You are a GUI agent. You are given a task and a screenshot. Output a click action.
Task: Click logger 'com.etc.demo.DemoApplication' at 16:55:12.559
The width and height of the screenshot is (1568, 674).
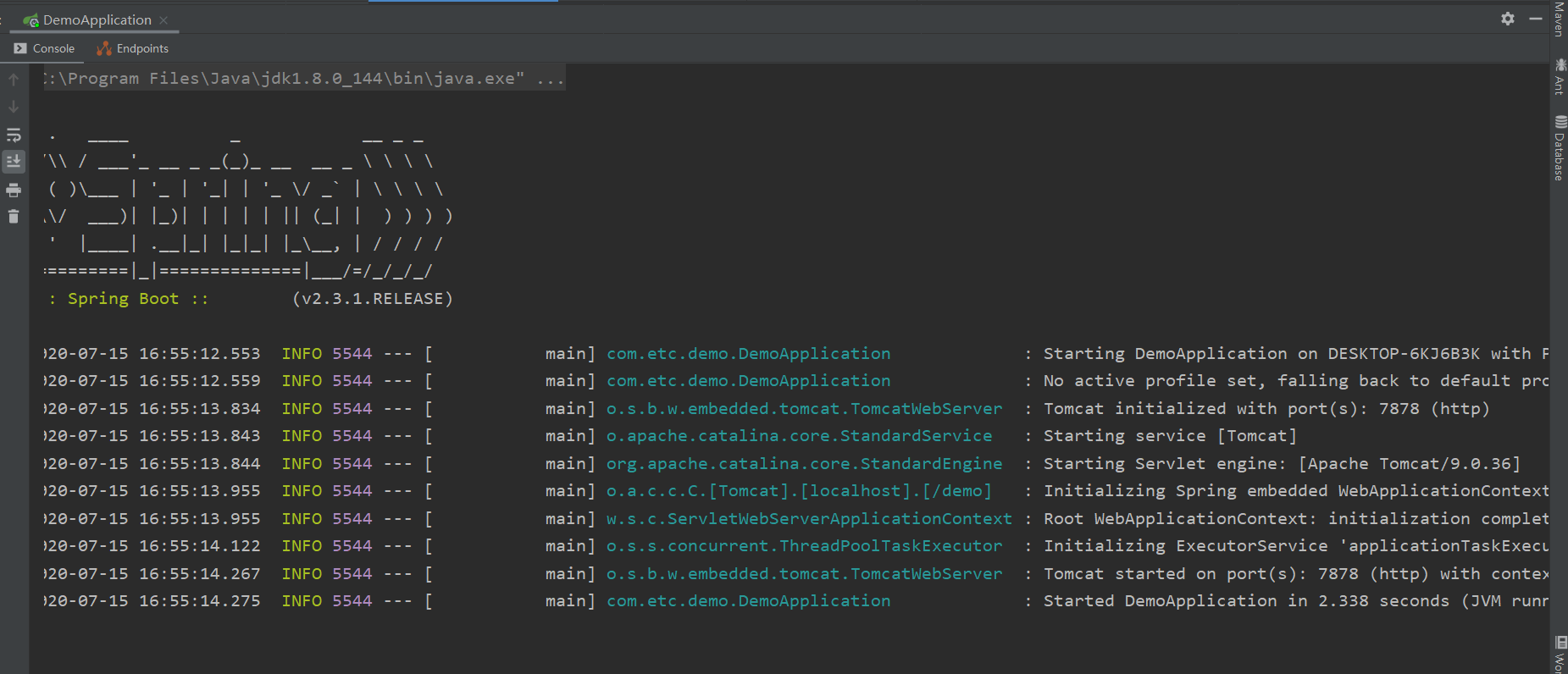(749, 381)
